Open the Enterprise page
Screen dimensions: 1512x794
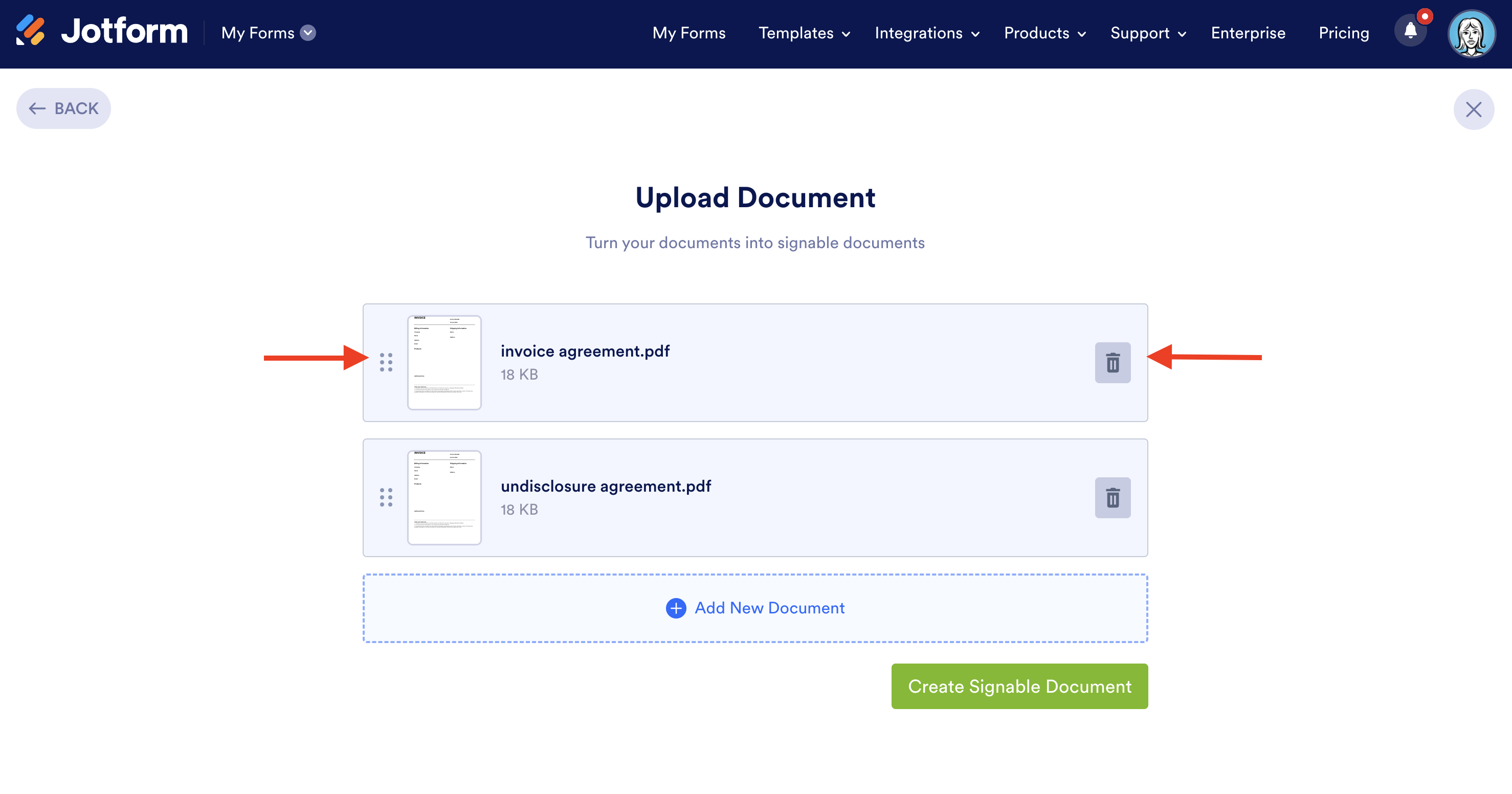pos(1248,33)
